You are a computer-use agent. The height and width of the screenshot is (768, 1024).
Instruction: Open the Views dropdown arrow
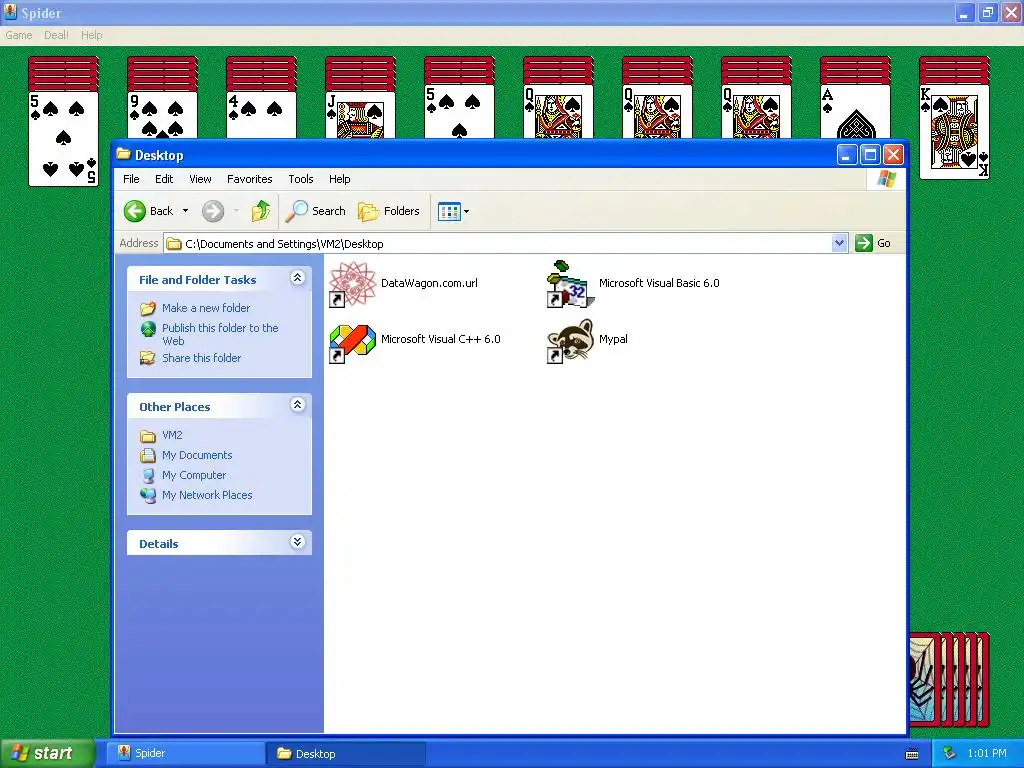point(466,212)
